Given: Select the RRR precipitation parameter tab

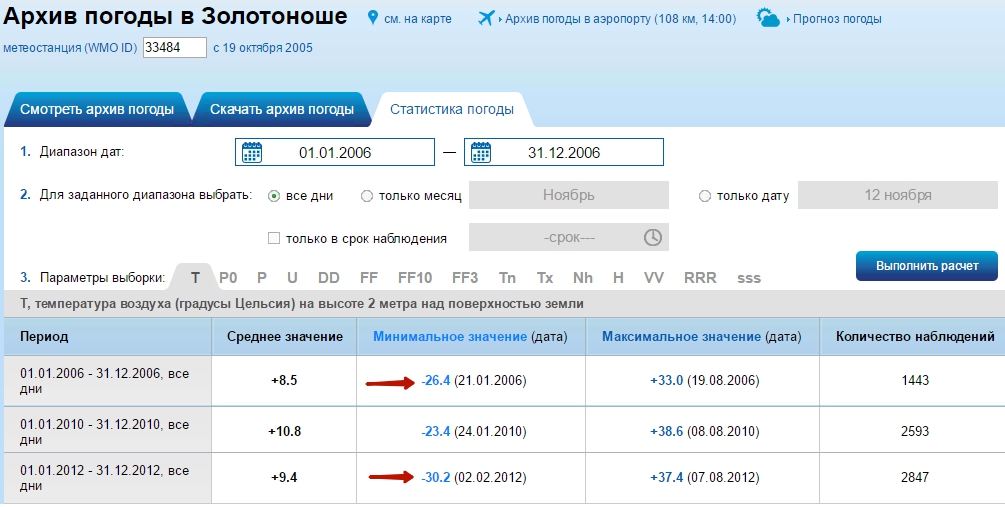Looking at the screenshot, I should click(700, 278).
